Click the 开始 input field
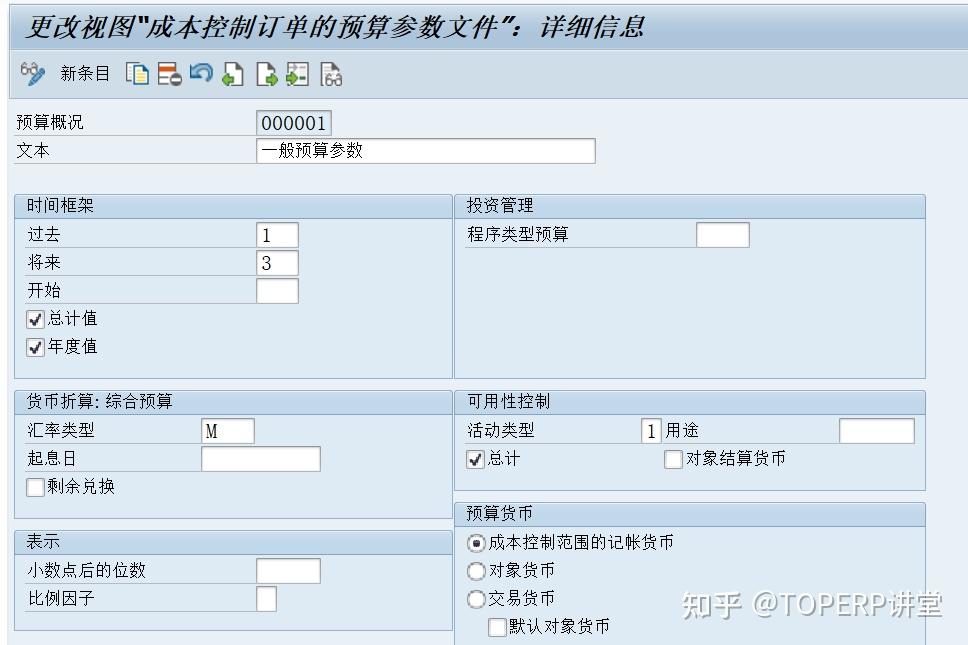The width and height of the screenshot is (968, 645). pos(277,291)
